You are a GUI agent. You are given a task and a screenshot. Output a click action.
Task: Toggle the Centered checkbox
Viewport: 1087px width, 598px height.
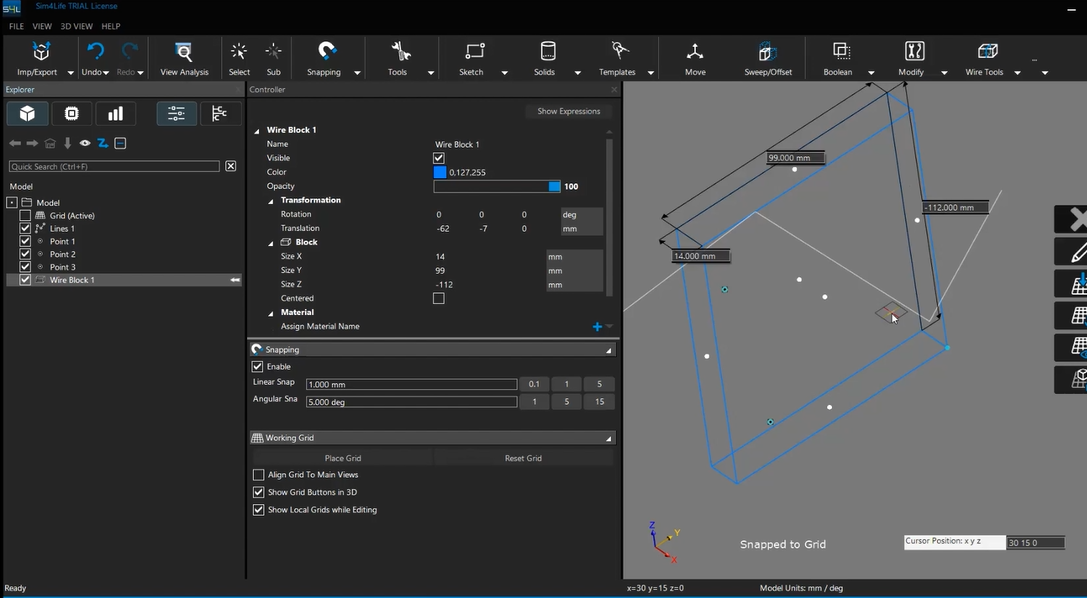(438, 298)
